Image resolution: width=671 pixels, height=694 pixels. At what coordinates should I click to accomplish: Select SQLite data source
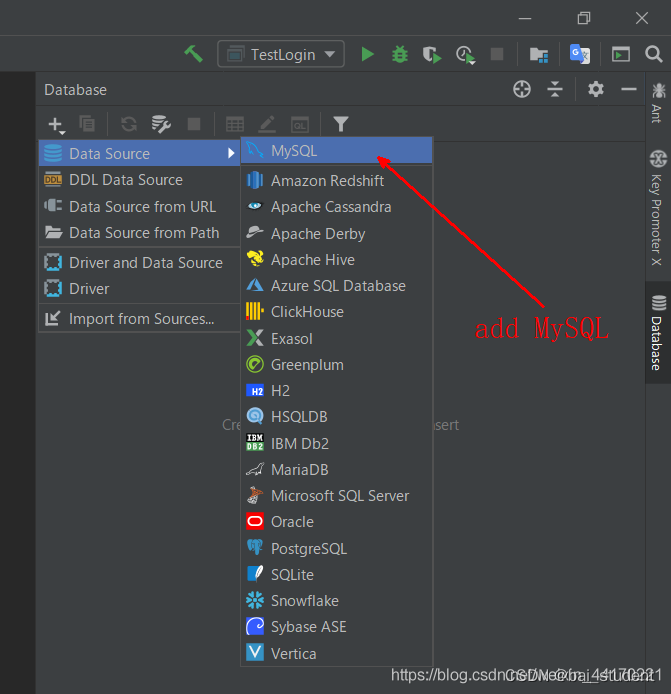point(336,574)
